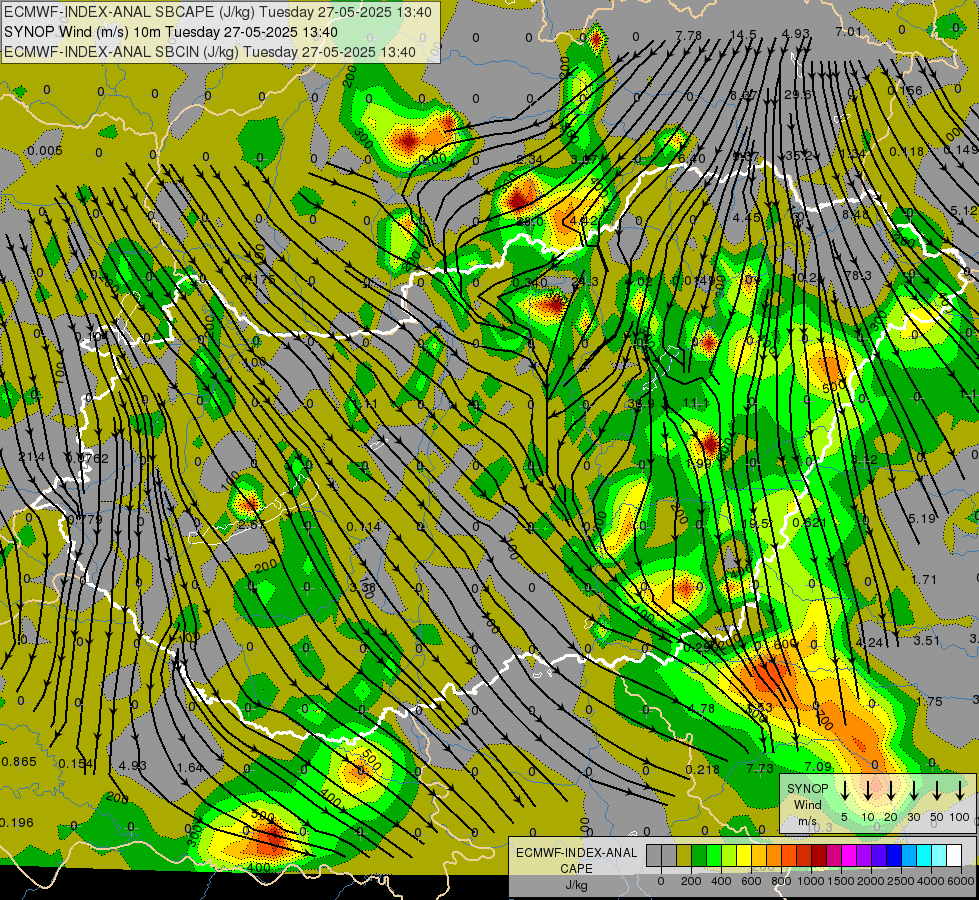Click the 8.48 value on the map

point(855,215)
